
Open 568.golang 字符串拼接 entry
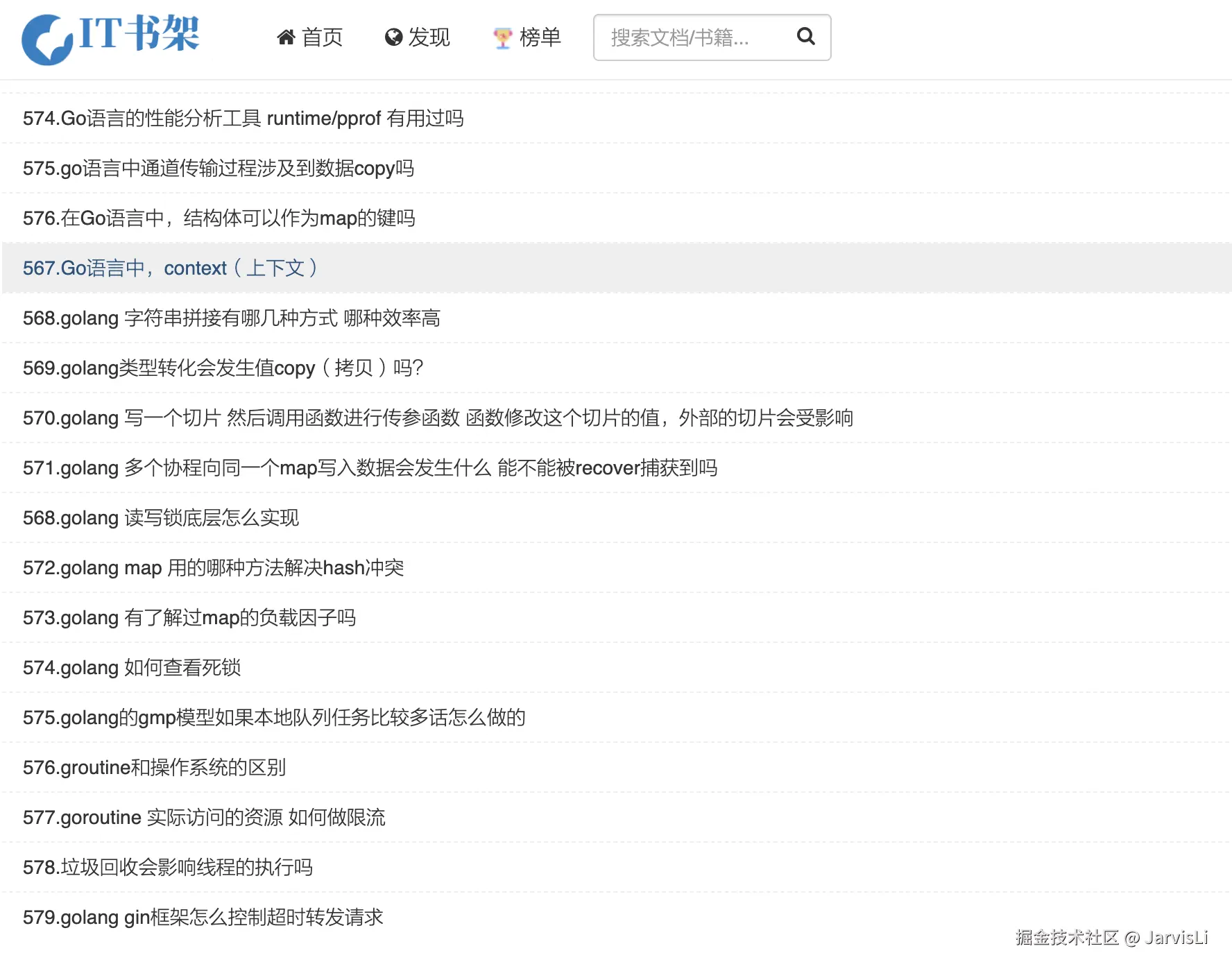232,318
